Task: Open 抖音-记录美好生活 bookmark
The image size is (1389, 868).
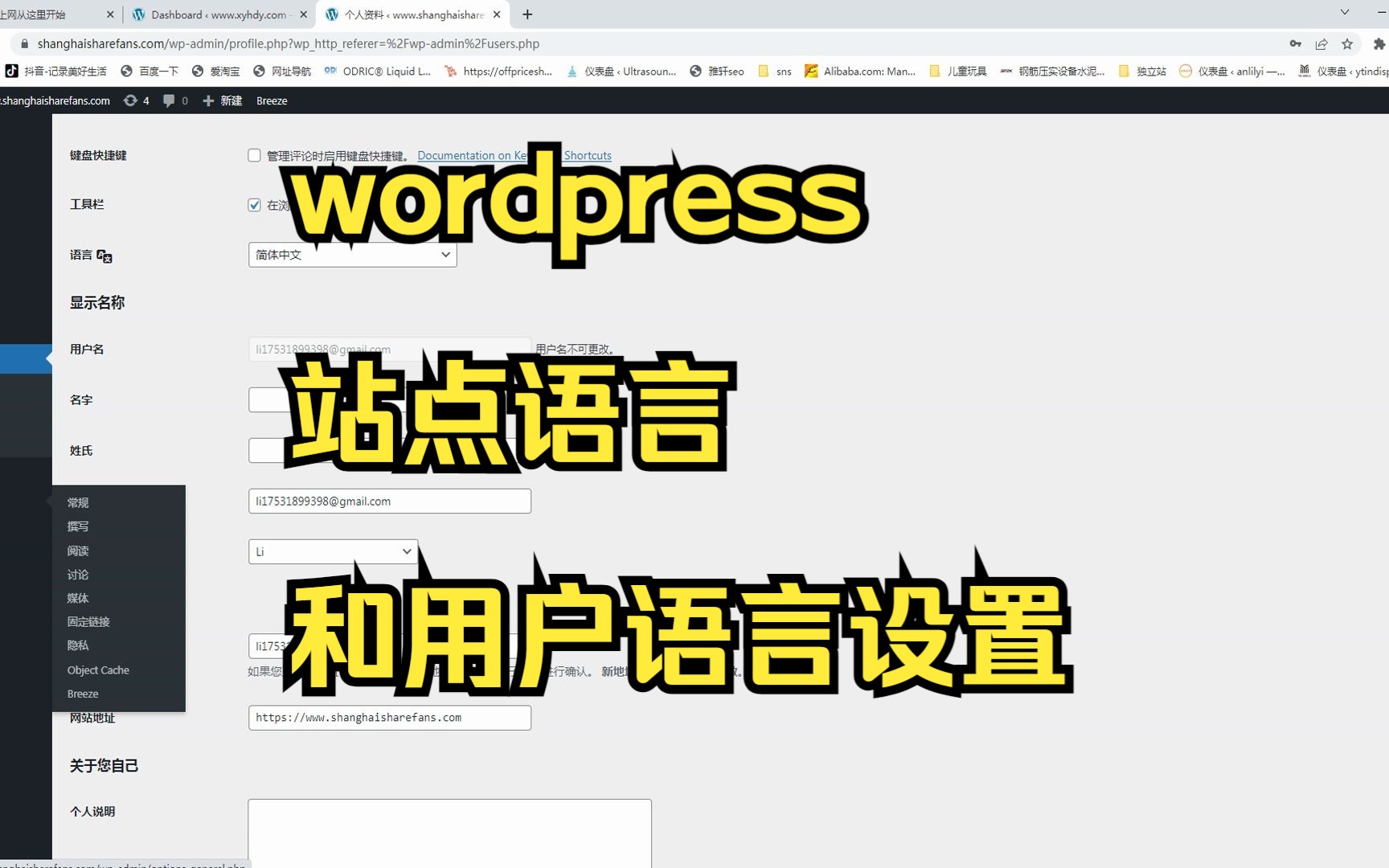Action: [56, 71]
